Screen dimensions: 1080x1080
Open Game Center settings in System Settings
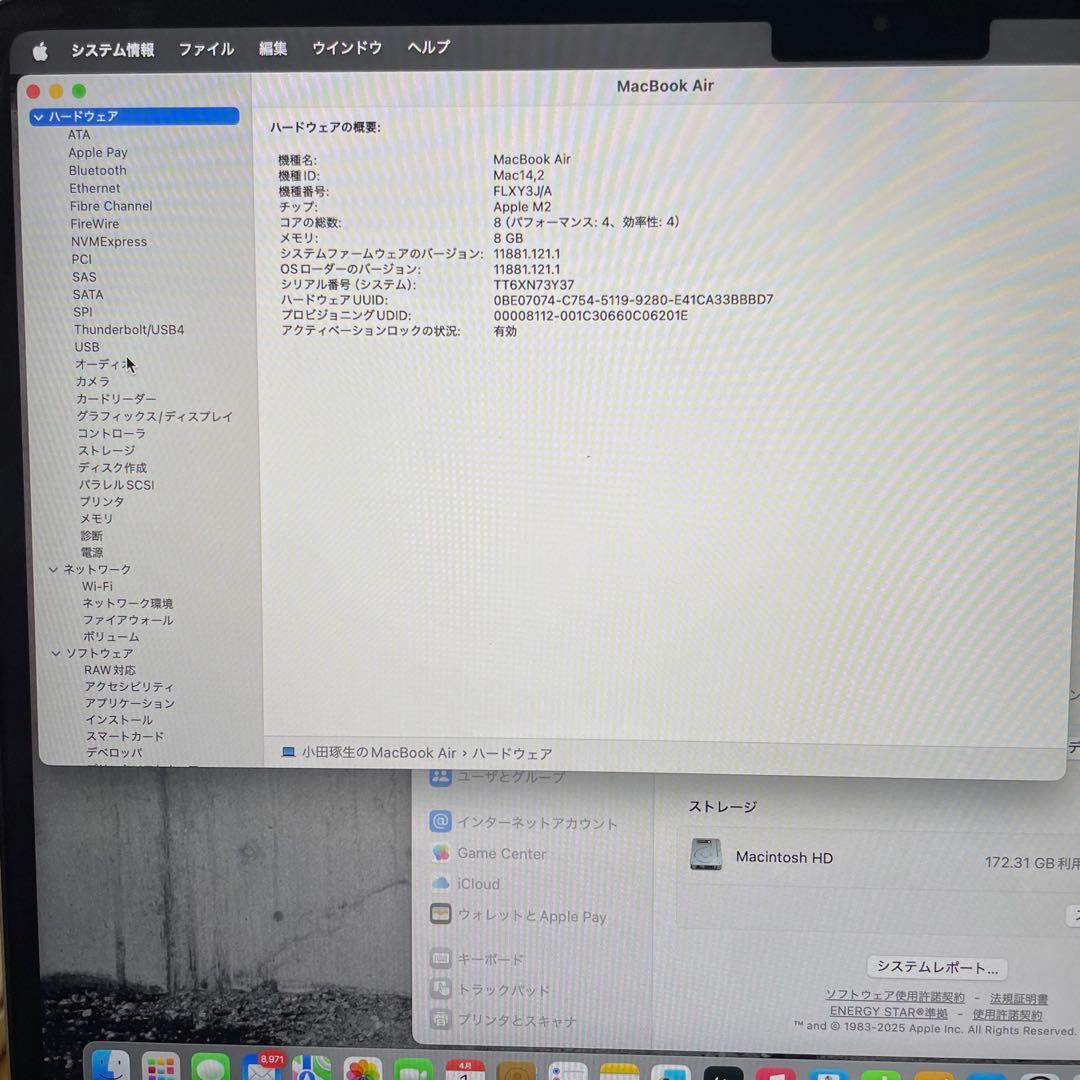(x=501, y=854)
